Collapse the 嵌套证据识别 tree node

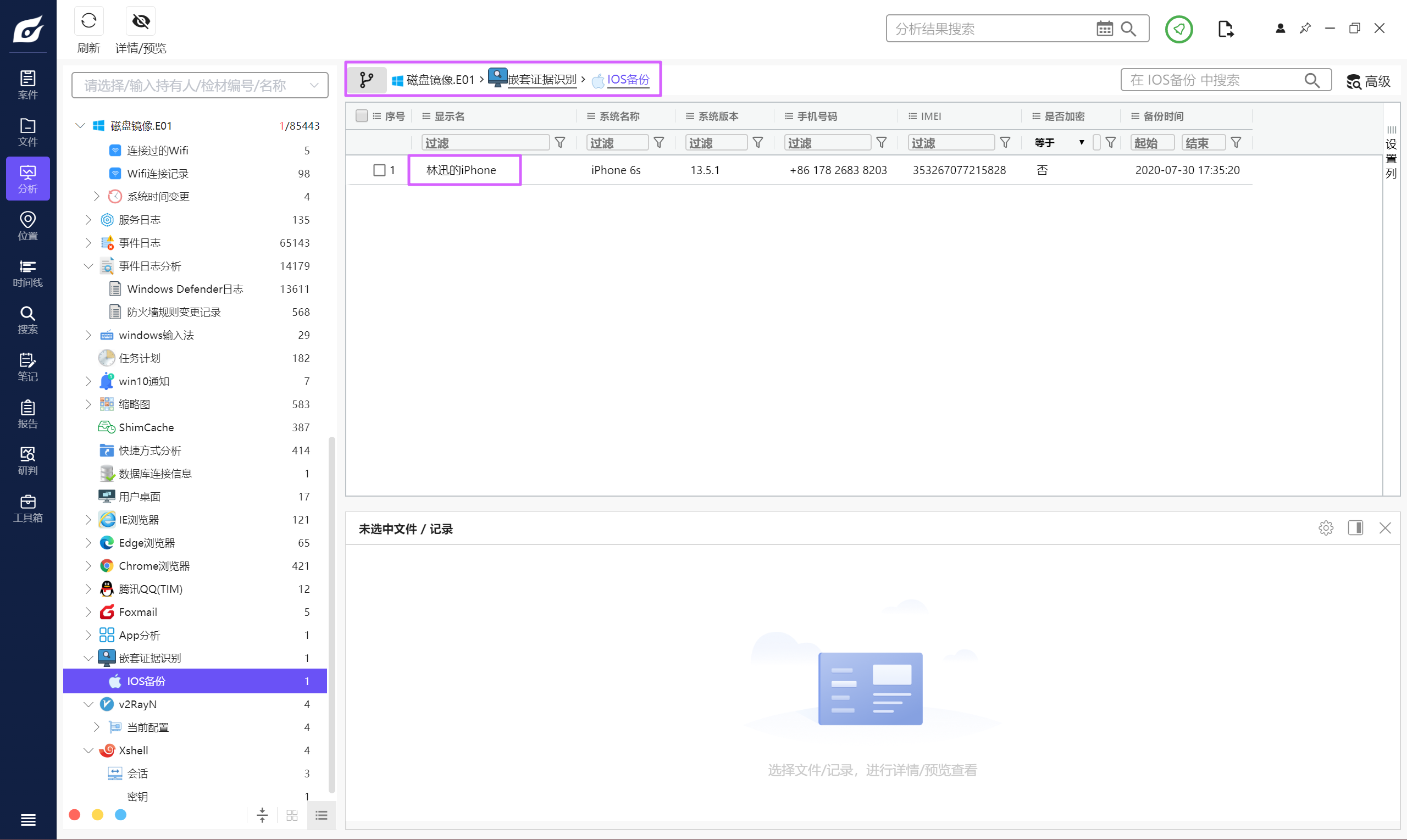point(88,658)
